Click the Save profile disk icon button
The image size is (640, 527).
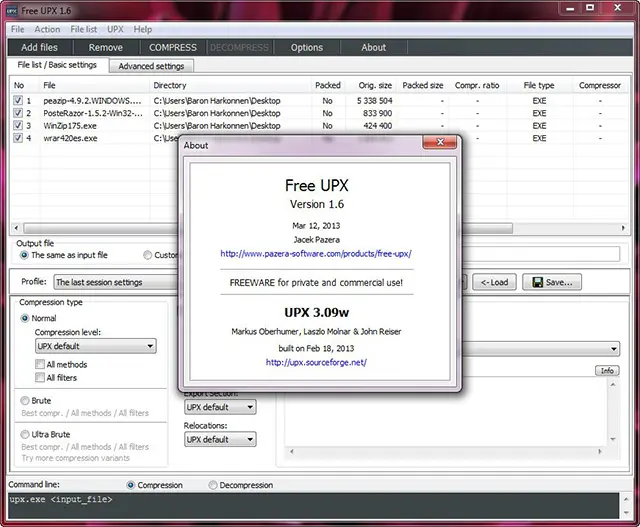coord(551,282)
